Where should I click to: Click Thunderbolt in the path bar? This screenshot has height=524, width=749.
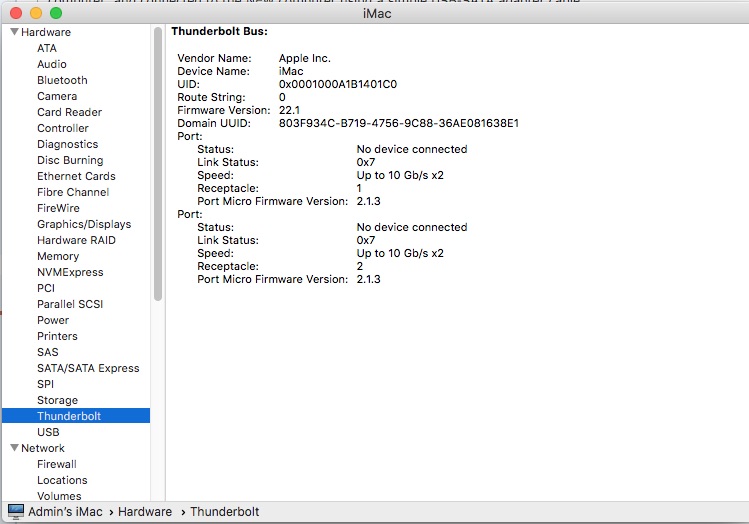point(225,512)
